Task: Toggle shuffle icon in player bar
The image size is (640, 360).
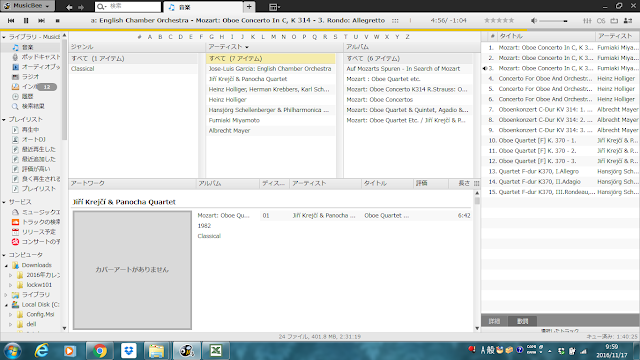Action: (x=628, y=20)
